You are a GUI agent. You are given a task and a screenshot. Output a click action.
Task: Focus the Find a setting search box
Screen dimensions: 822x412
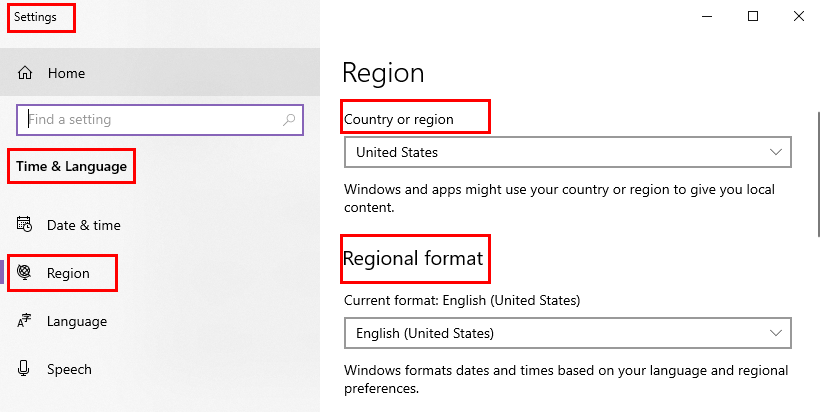pos(160,120)
